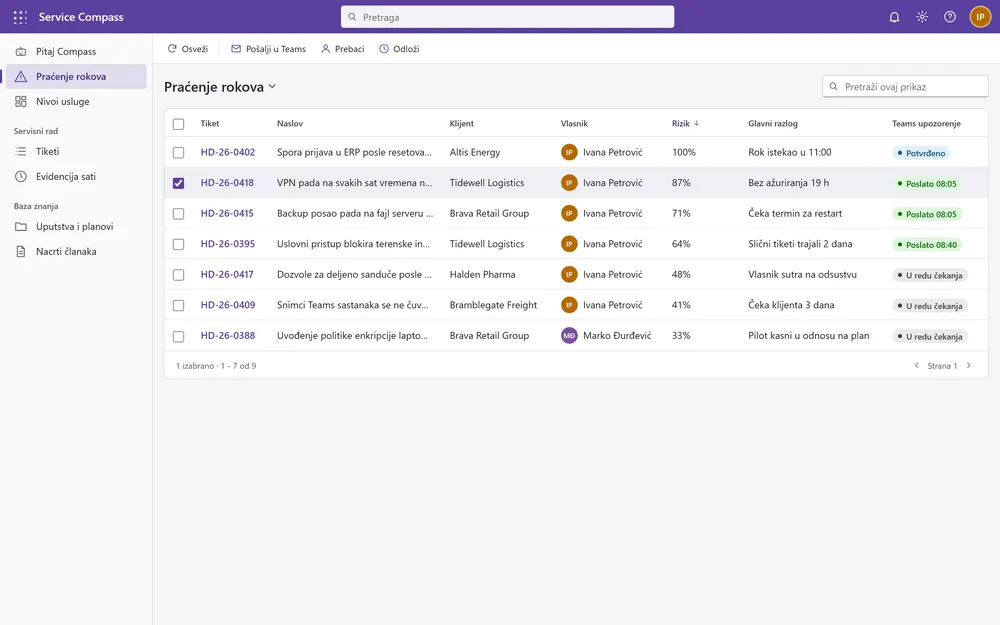Check the box for ticket HD-26-0395

pos(179,244)
